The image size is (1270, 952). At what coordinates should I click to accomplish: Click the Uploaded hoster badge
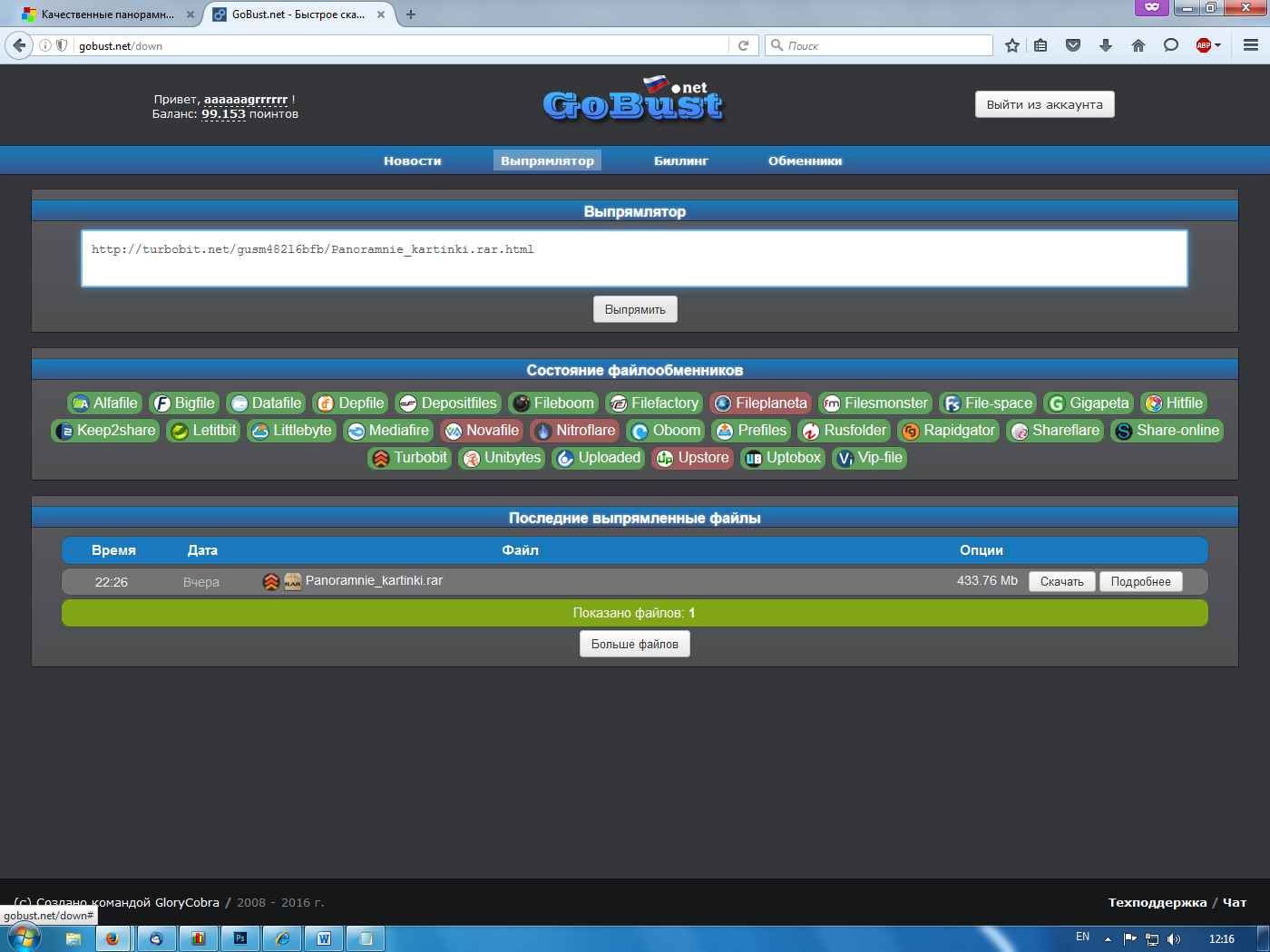point(599,458)
